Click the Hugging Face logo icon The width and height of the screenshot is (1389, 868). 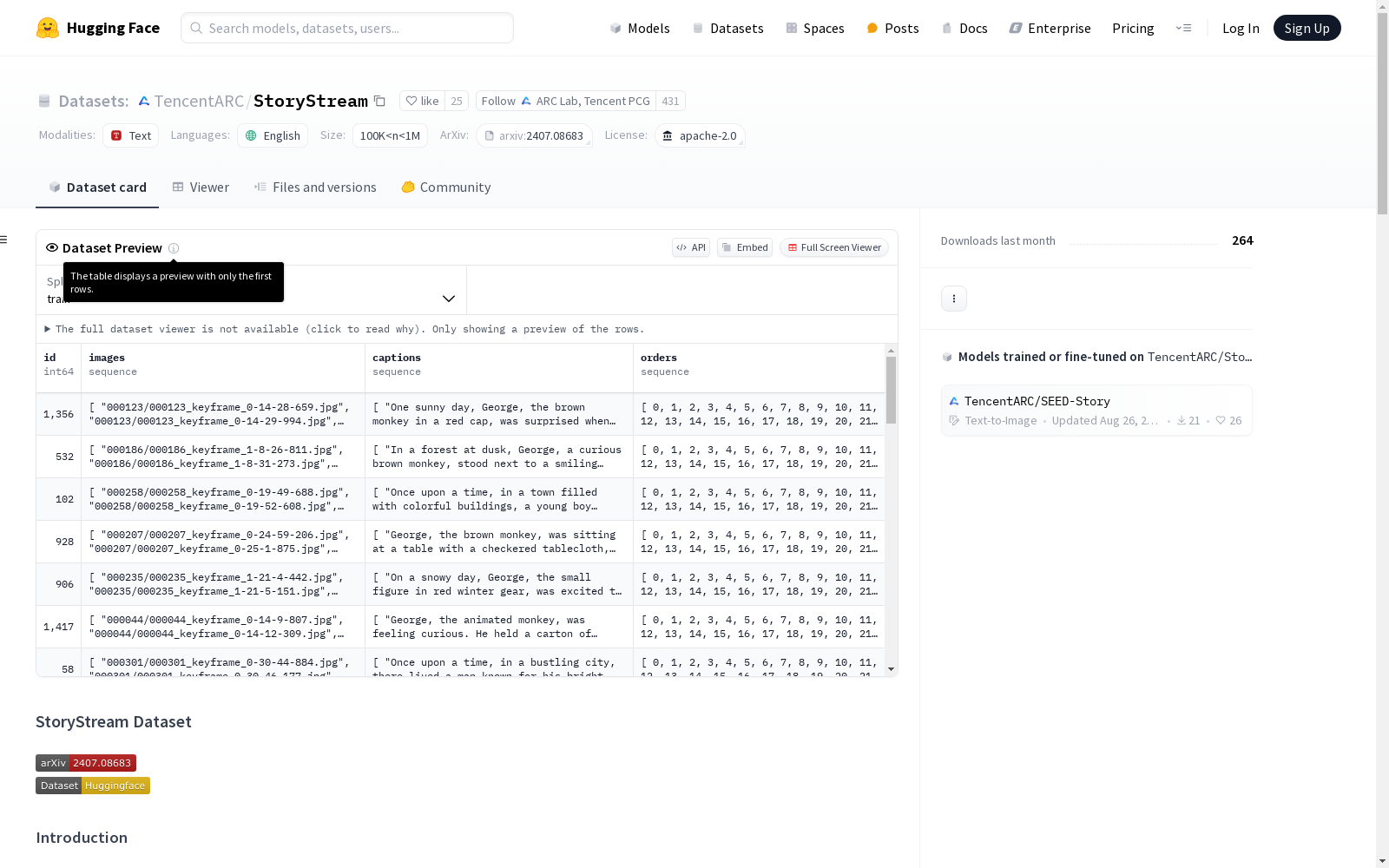click(x=48, y=28)
